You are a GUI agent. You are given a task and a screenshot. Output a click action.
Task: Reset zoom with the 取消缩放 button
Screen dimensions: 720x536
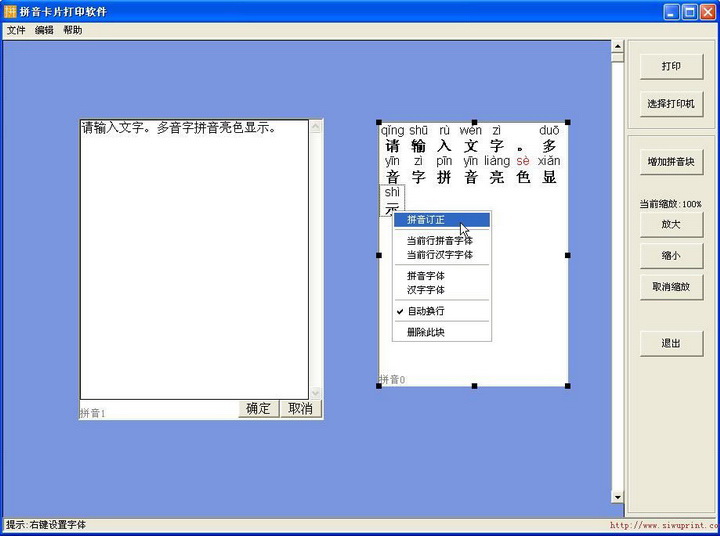671,287
